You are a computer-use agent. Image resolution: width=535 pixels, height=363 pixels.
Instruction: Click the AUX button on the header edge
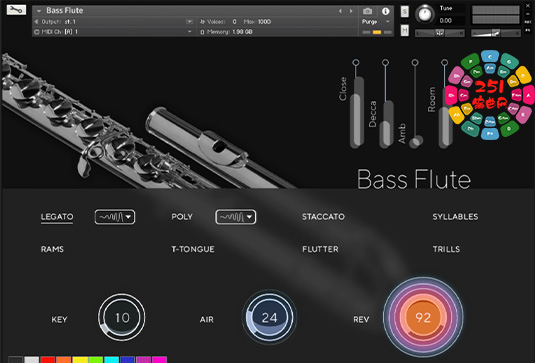[528, 22]
